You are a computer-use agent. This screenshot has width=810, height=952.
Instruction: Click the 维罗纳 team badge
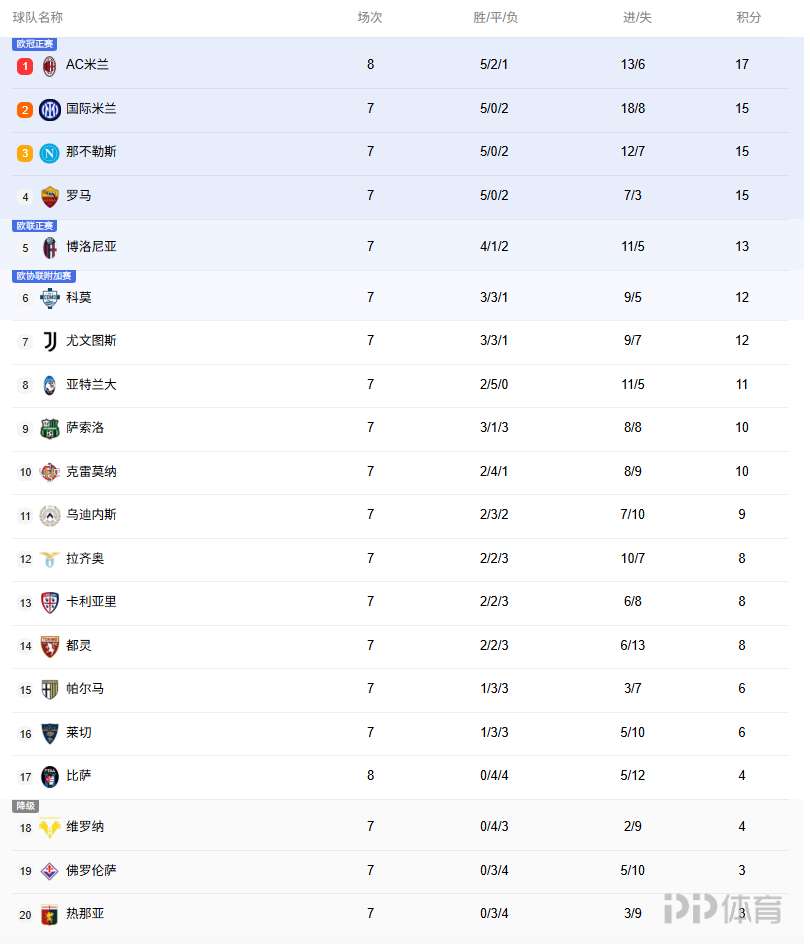[x=50, y=828]
